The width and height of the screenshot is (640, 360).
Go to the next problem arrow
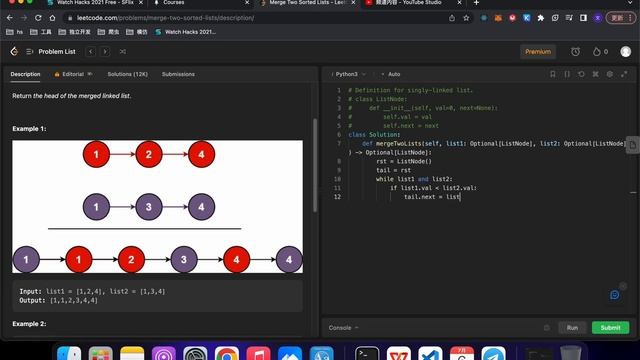tap(105, 51)
